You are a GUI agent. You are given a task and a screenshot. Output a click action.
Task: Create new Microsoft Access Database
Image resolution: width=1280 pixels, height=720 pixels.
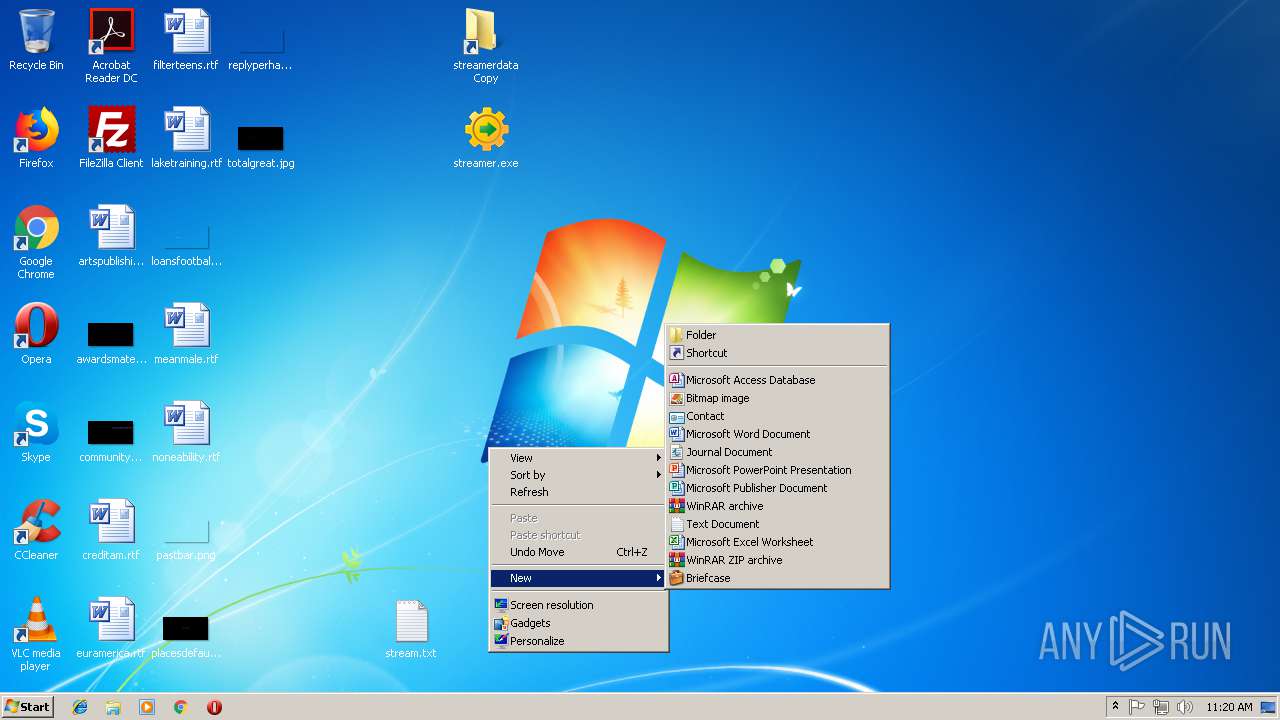[777, 380]
